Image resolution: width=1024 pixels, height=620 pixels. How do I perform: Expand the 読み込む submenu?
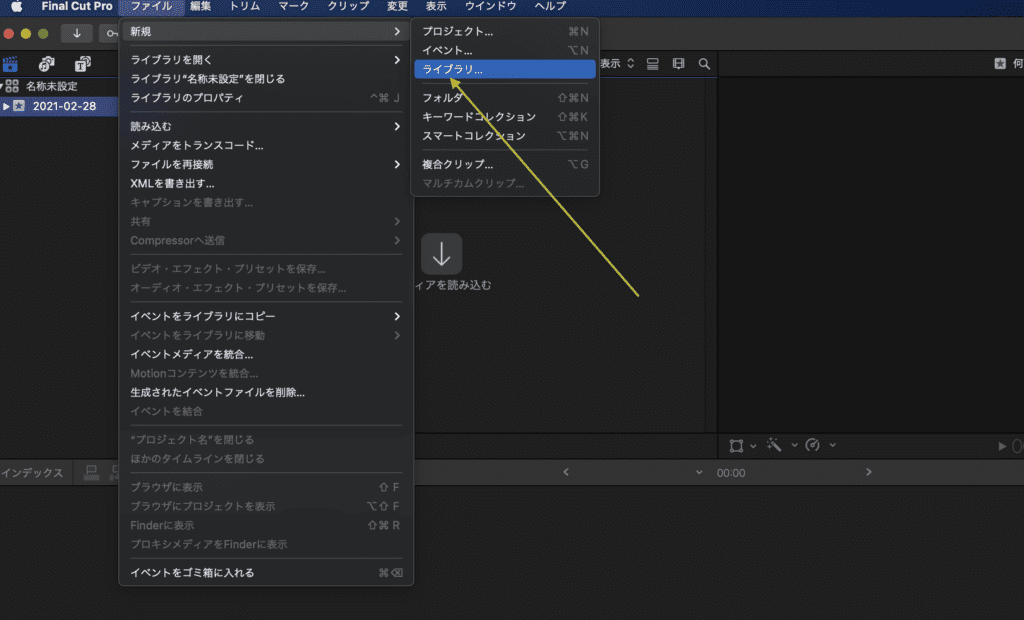pyautogui.click(x=266, y=127)
